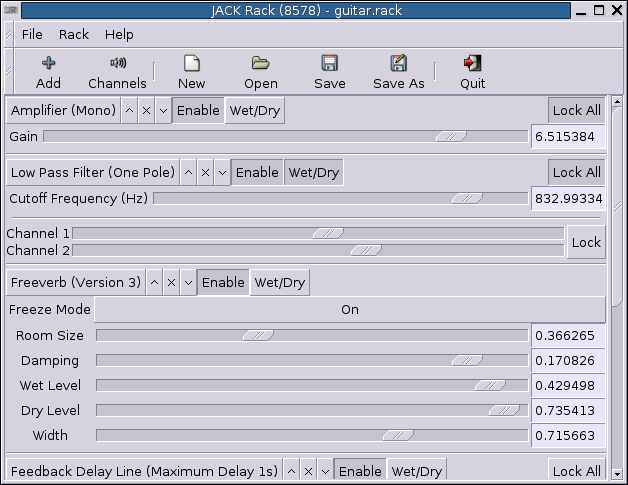Open the Channels settings icon
Screen dimensions: 628x485
tap(117, 64)
